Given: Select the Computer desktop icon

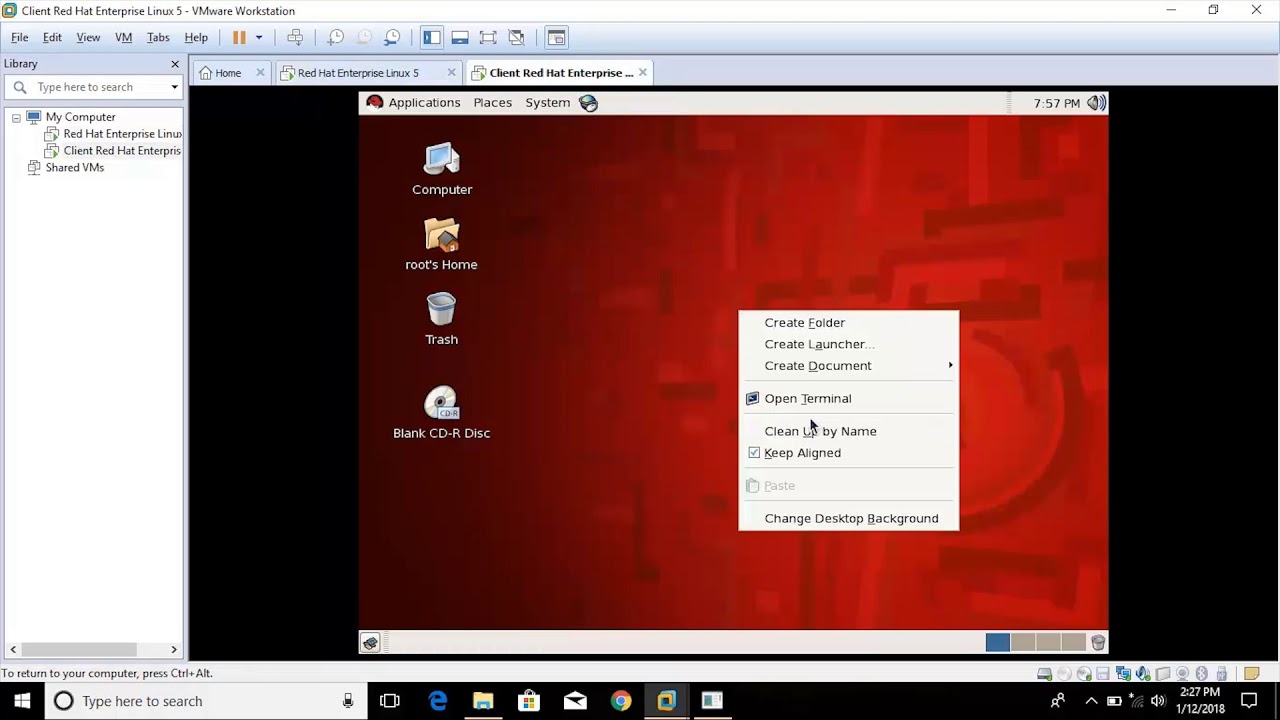Looking at the screenshot, I should click(x=442, y=170).
